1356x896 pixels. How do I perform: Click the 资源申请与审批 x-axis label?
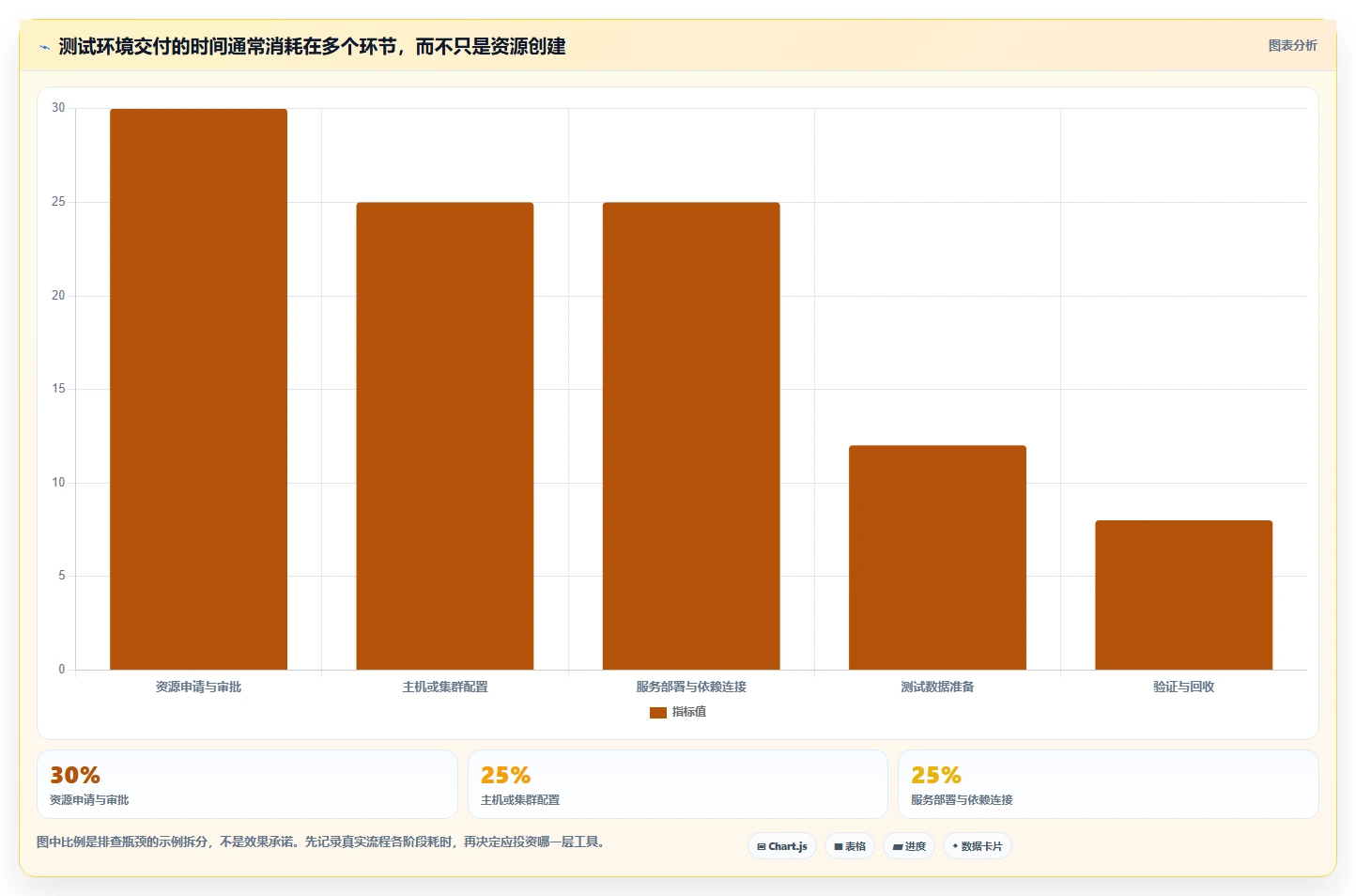tap(198, 687)
